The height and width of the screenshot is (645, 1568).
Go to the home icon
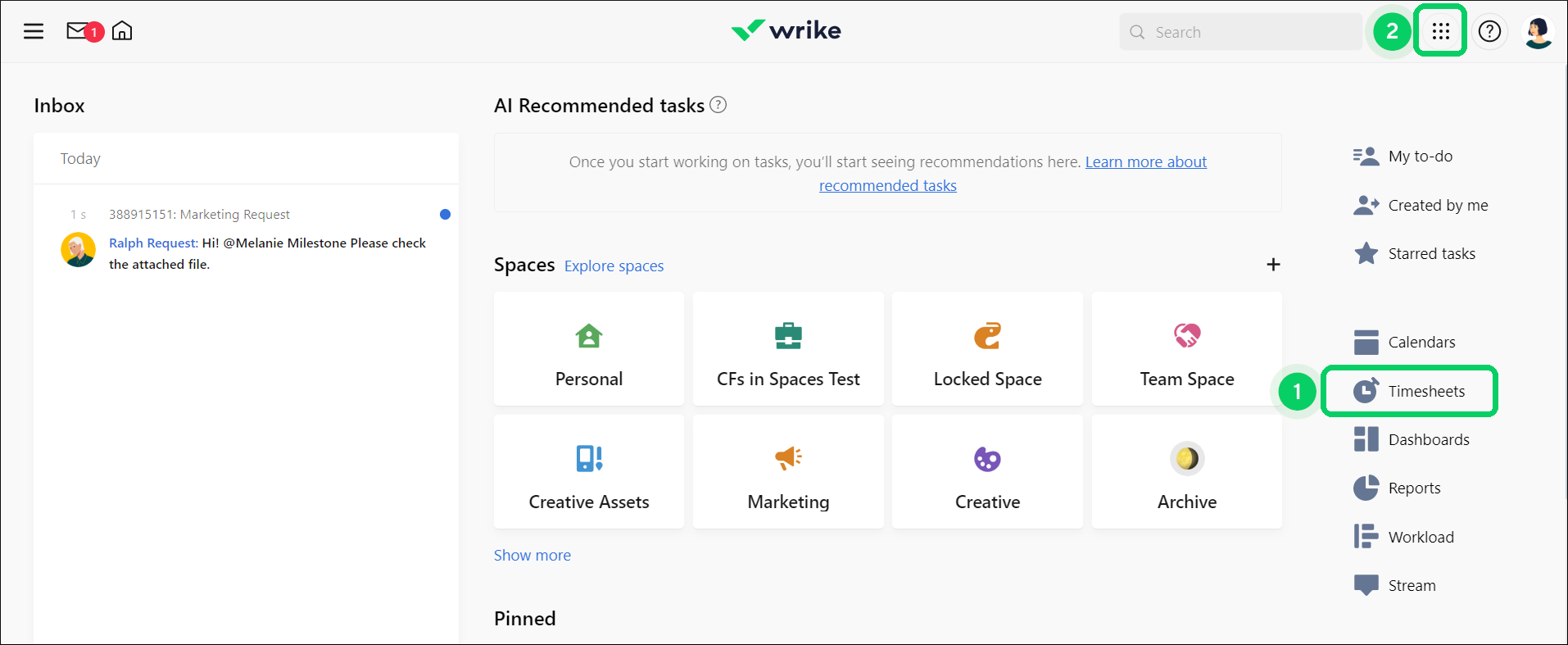pyautogui.click(x=122, y=31)
